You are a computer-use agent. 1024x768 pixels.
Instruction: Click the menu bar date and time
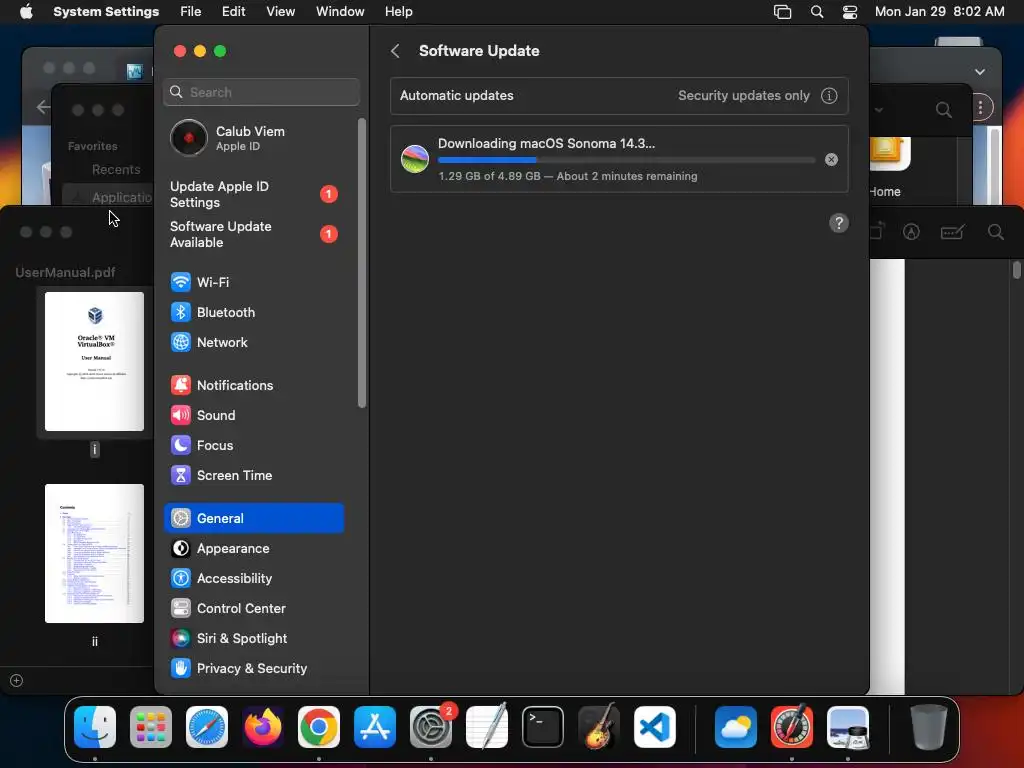(939, 12)
